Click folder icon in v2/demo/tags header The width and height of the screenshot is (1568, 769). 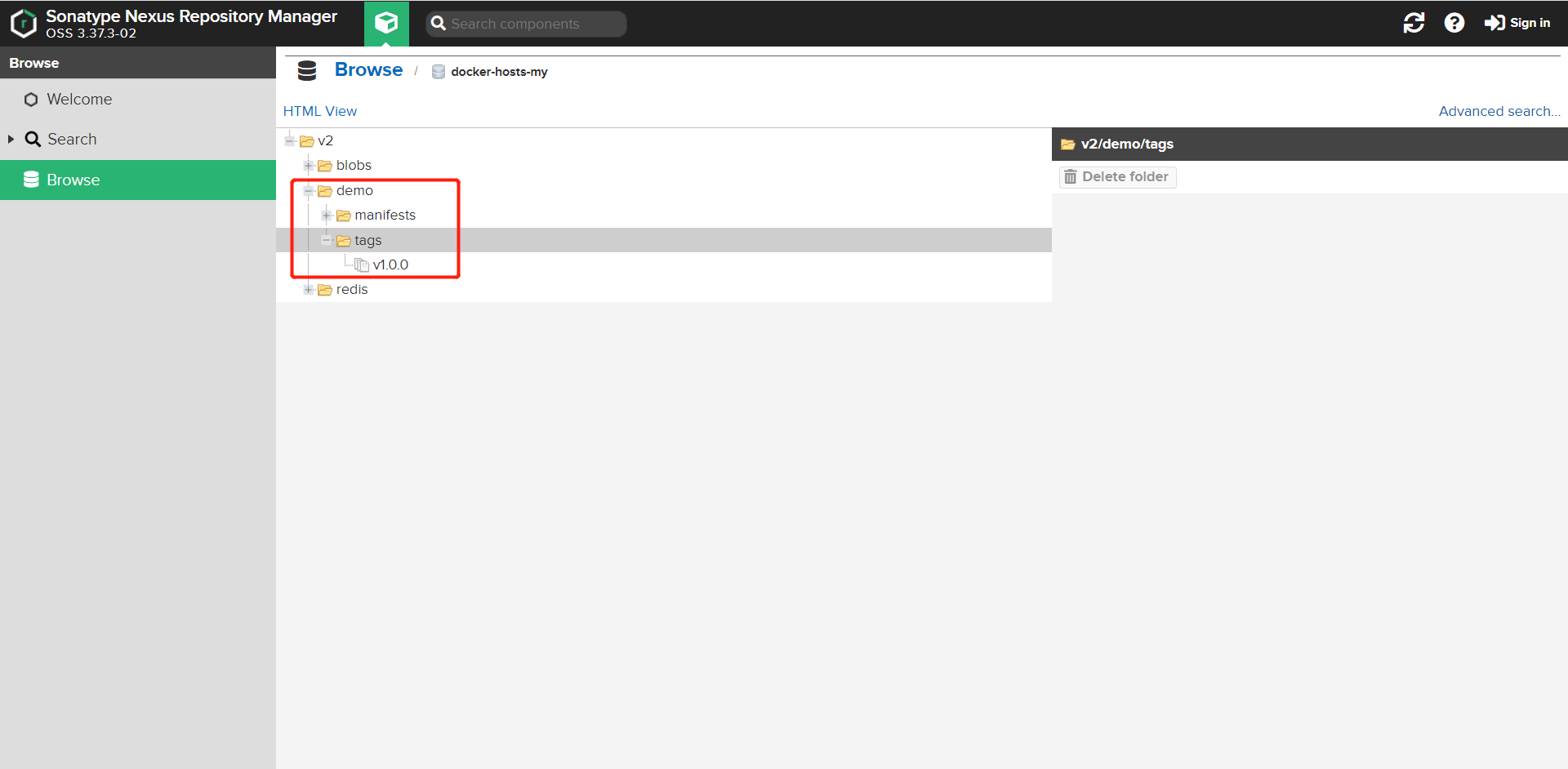point(1067,144)
